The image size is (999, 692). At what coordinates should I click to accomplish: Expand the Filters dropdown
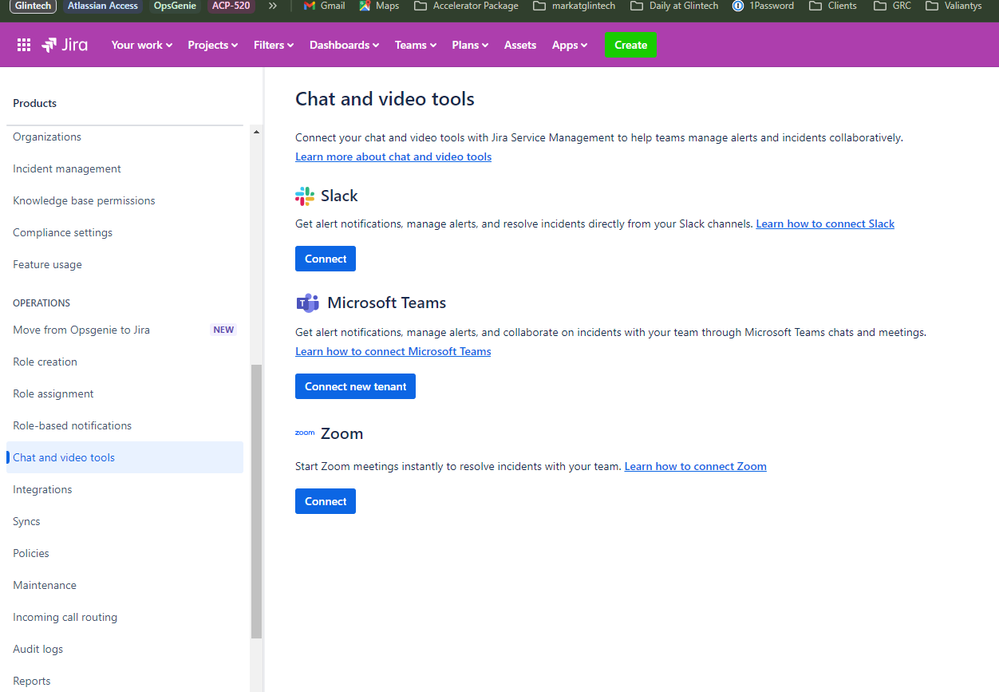pos(273,45)
